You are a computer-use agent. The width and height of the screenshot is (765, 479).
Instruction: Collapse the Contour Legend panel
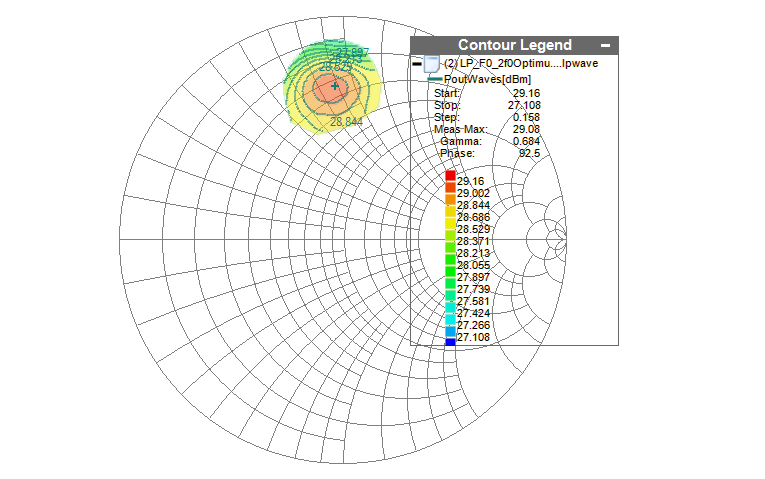tap(606, 46)
